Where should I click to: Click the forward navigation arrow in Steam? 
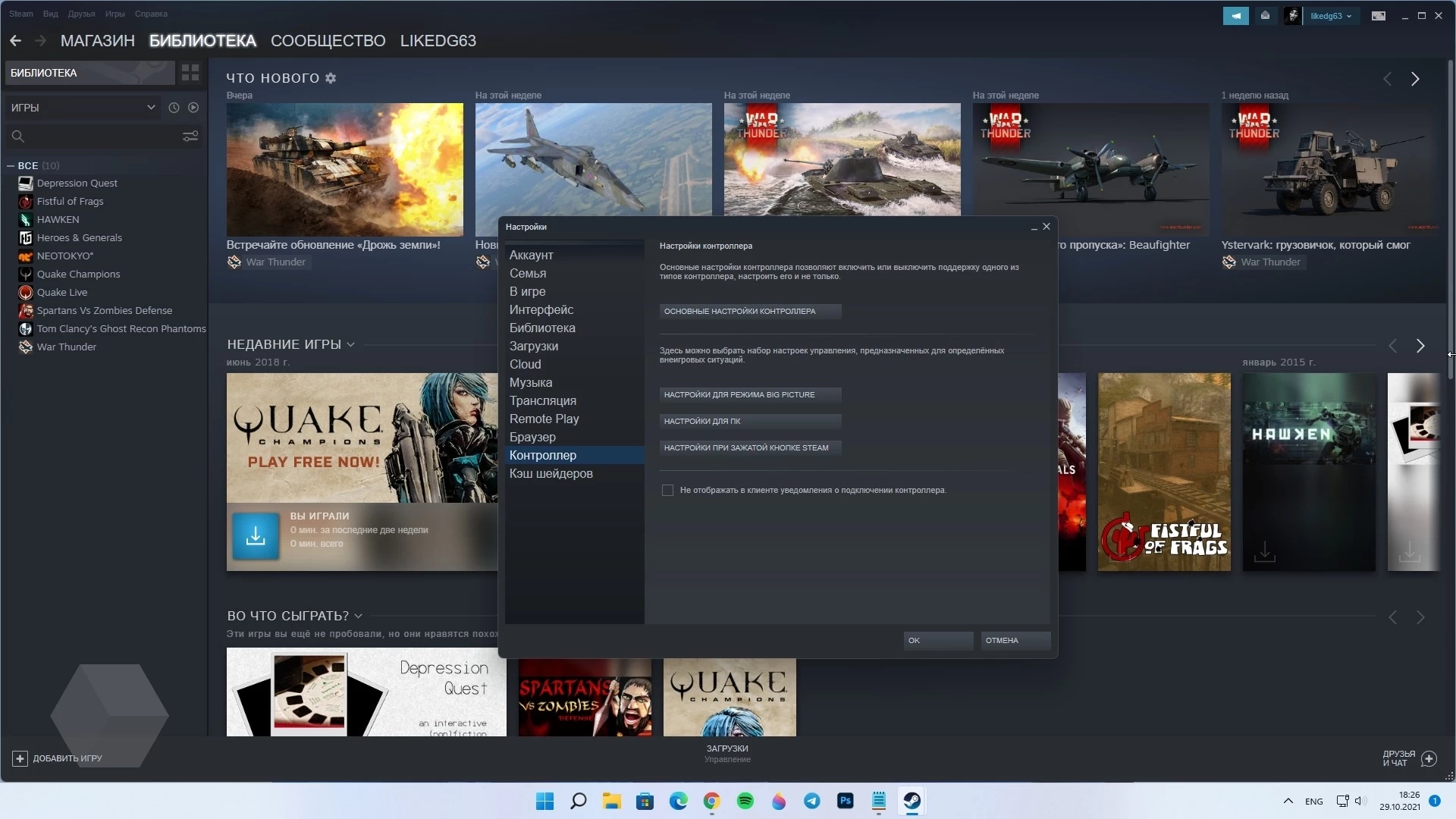(x=40, y=41)
